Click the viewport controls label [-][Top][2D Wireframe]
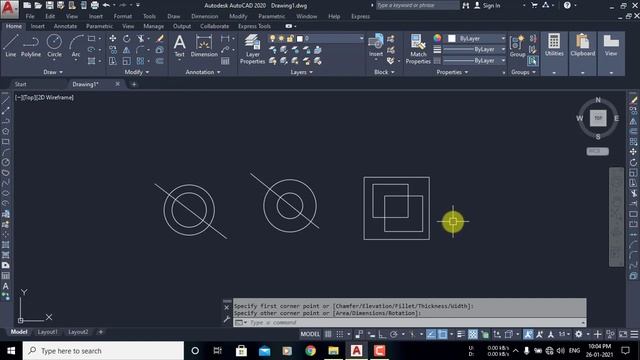 tap(44, 98)
